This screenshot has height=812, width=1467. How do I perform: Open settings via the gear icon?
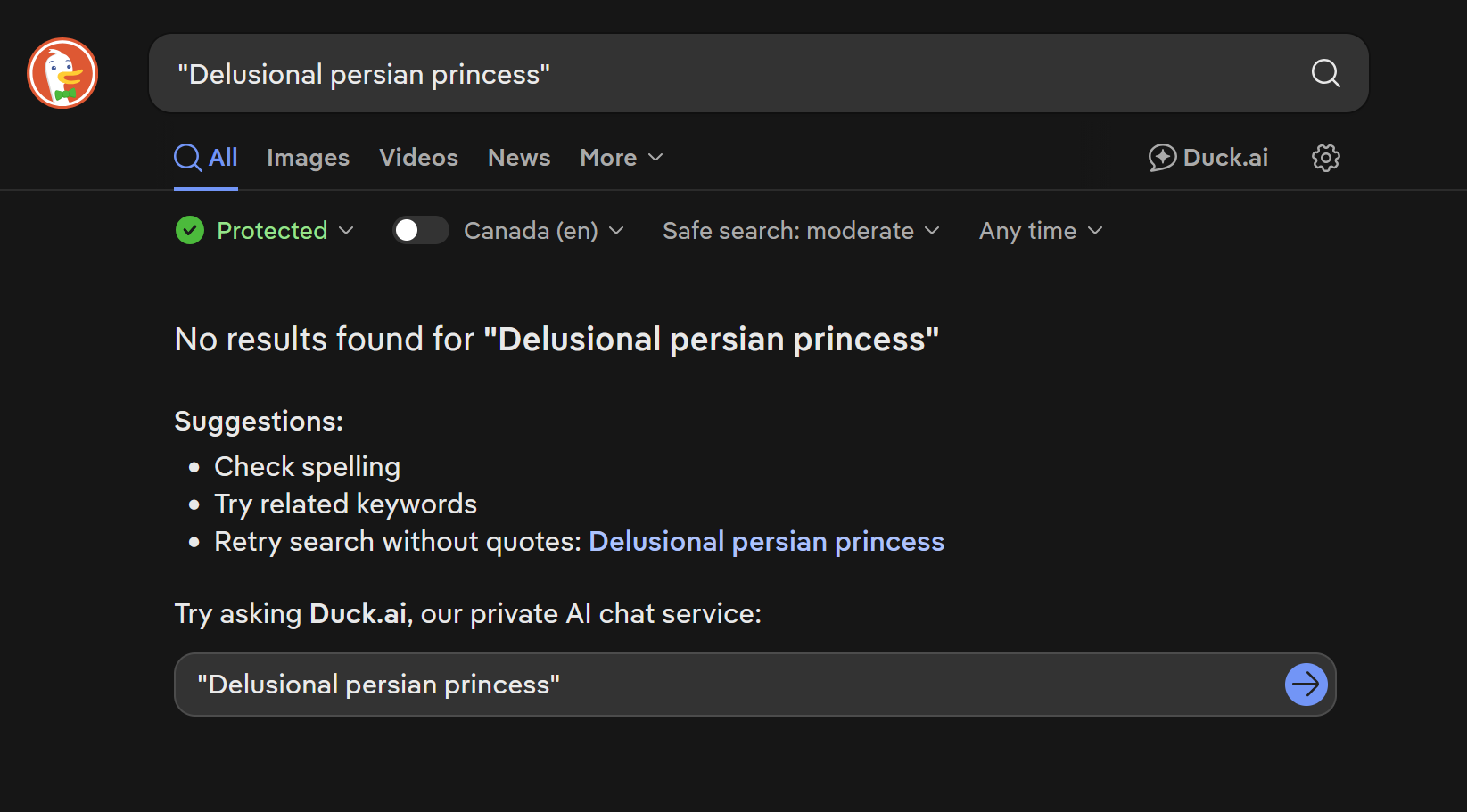[1325, 158]
